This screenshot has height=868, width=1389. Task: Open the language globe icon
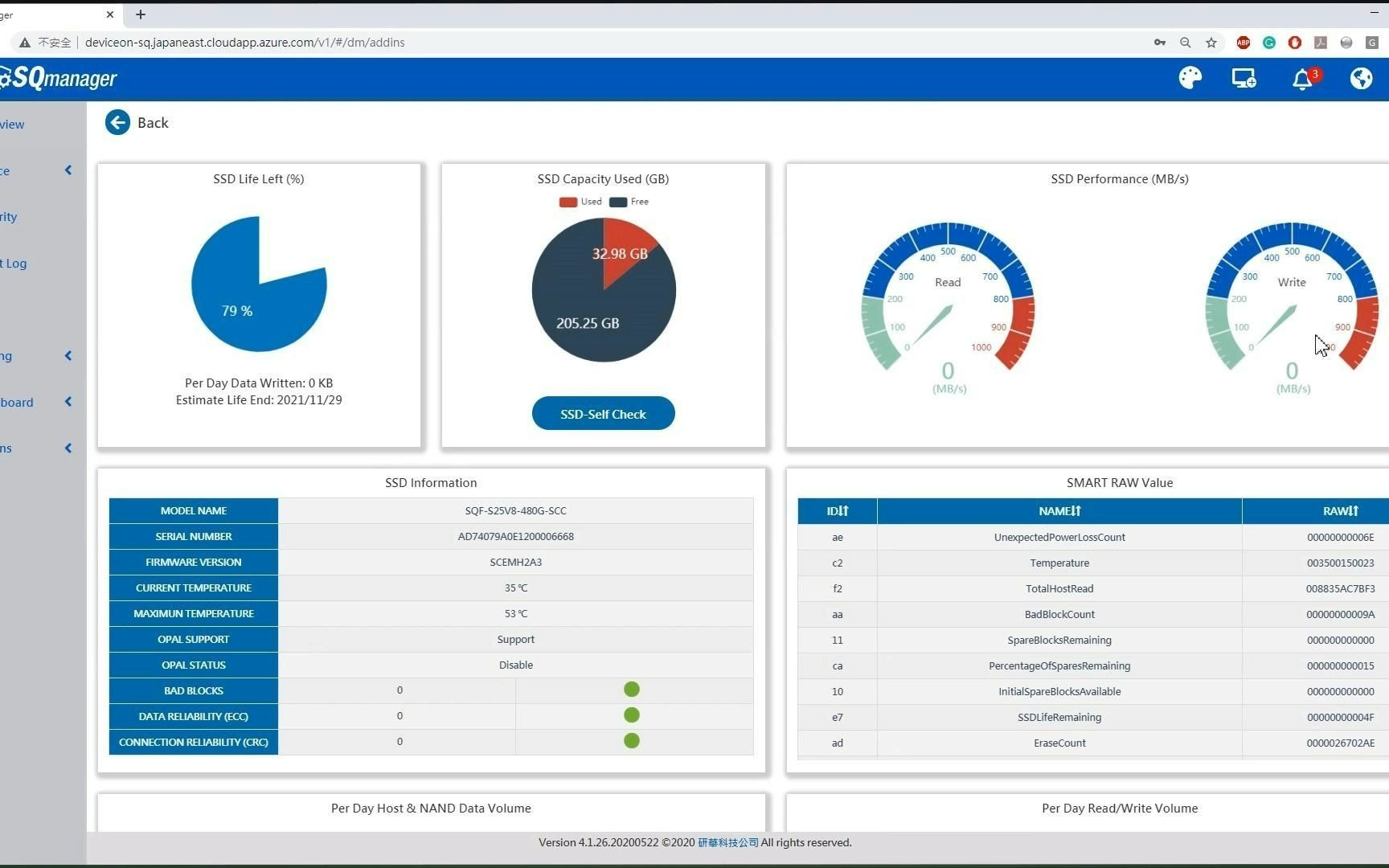click(1361, 78)
